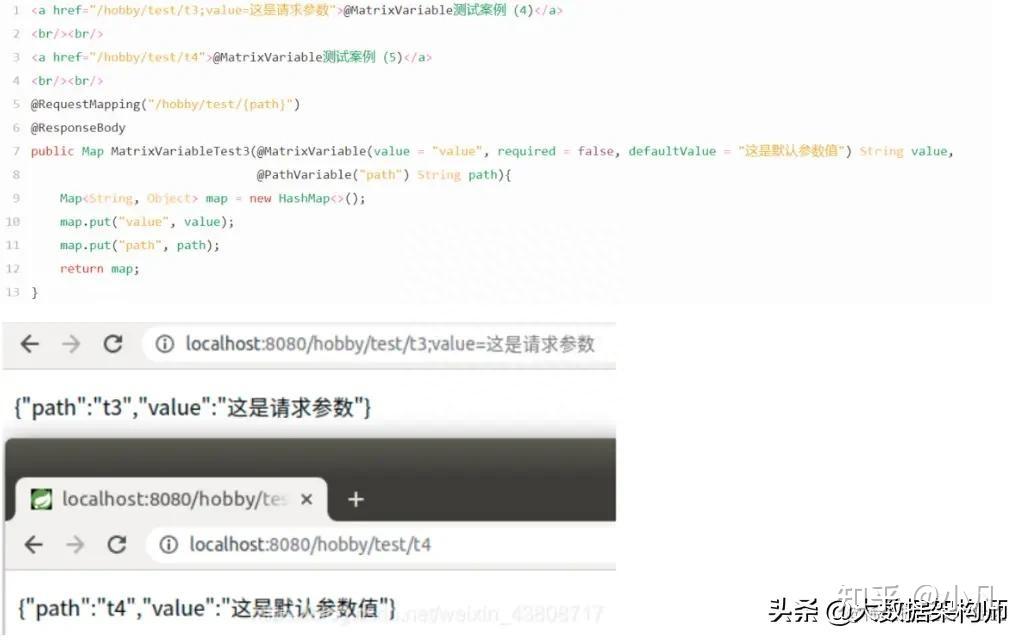Click site info icon beside test/t4 URL
The height and width of the screenshot is (642, 1026).
tap(168, 544)
